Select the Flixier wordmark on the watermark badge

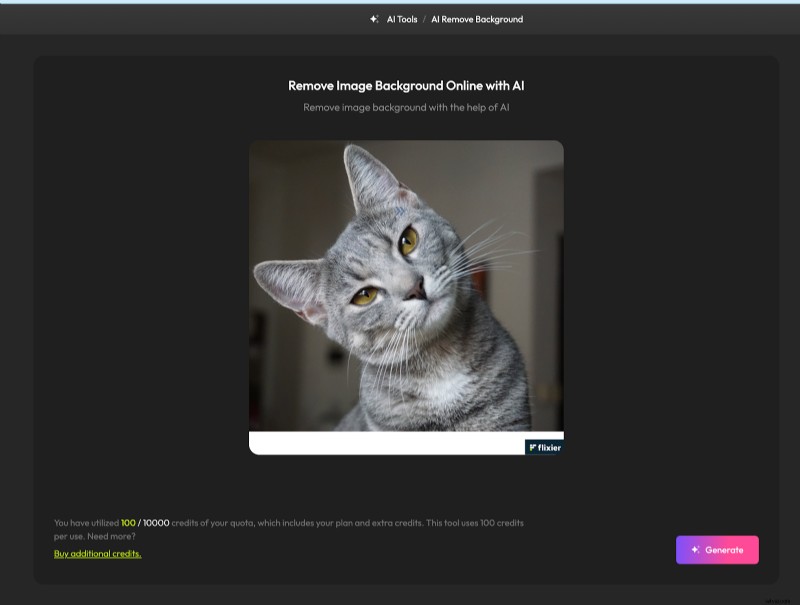(550, 447)
